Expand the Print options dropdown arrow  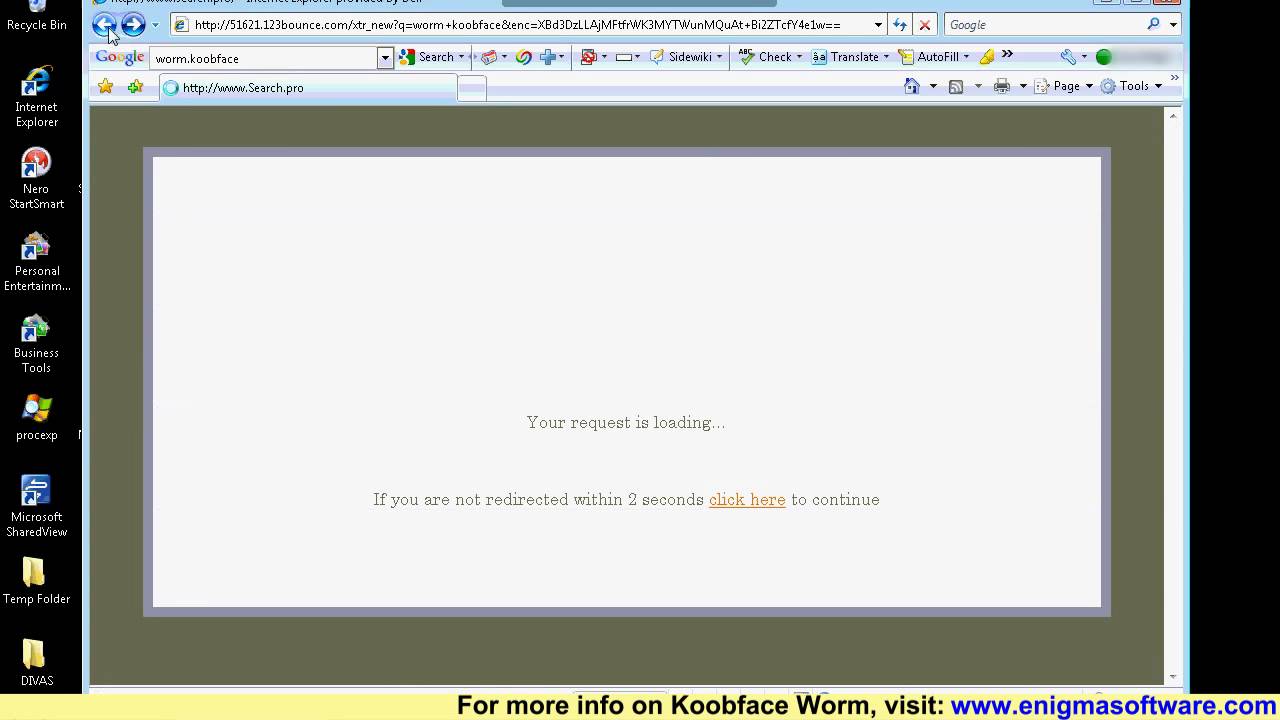click(1023, 87)
